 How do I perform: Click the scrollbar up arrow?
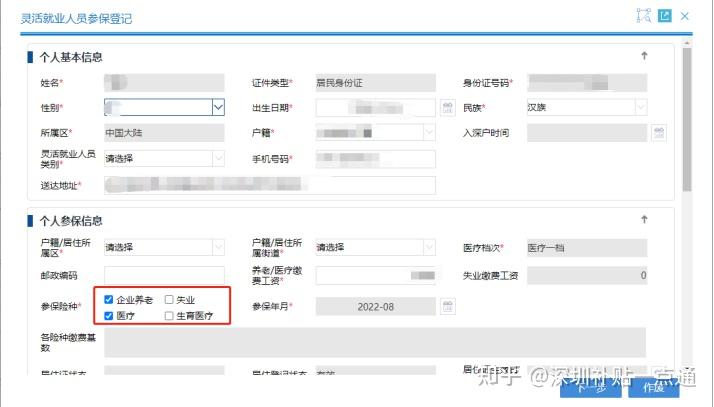[687, 42]
